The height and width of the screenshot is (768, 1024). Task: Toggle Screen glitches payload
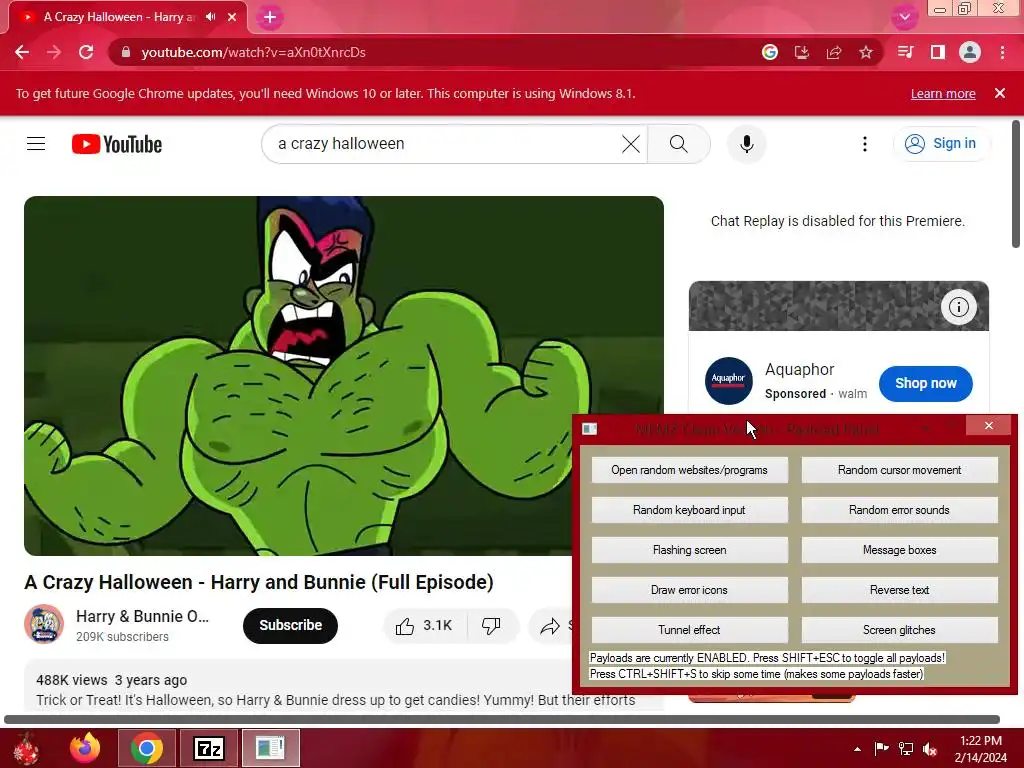tap(899, 630)
